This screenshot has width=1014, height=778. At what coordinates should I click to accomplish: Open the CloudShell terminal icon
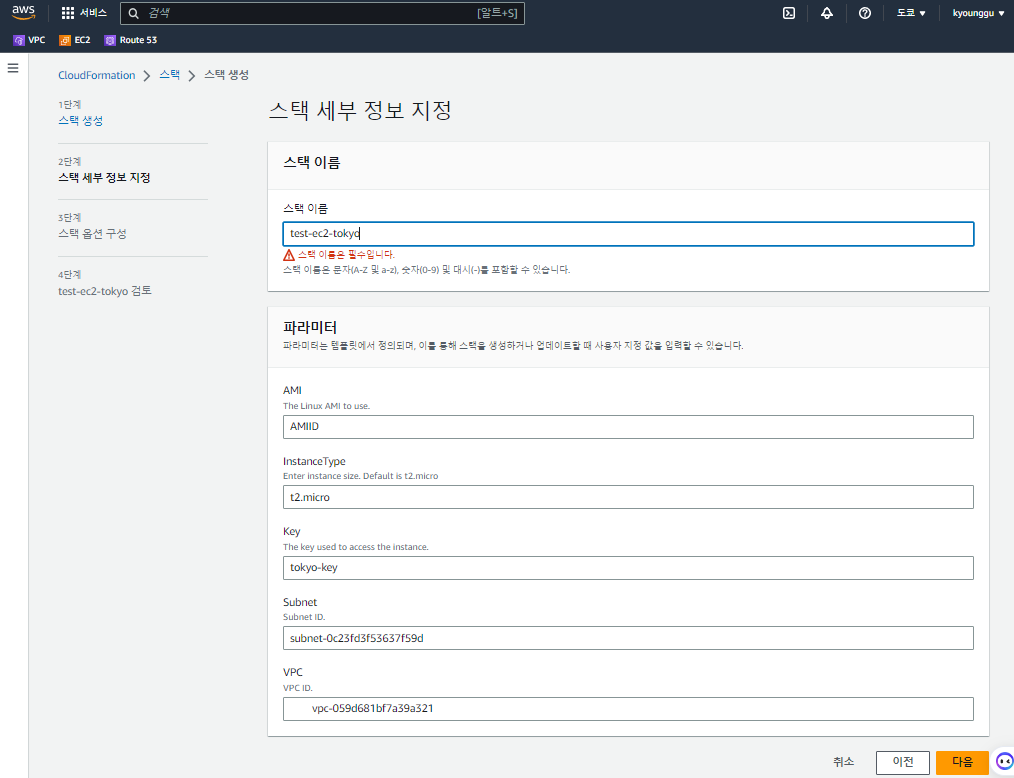[788, 13]
